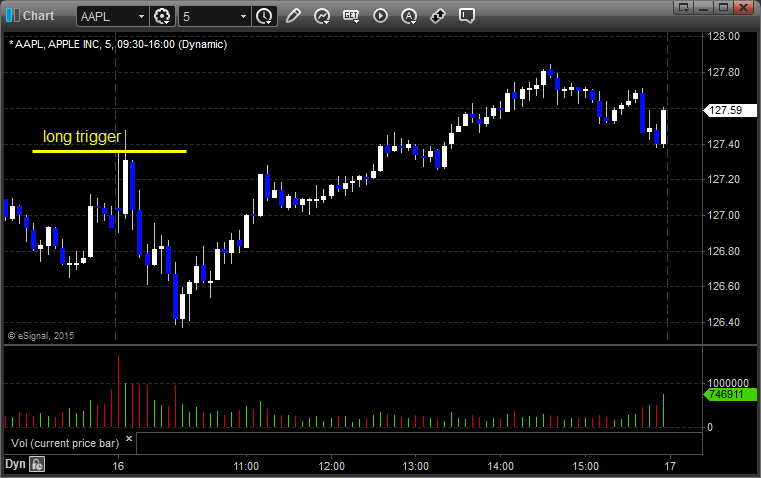Click the blue chart link indicator icon
This screenshot has height=478, width=761.
(x=13, y=16)
